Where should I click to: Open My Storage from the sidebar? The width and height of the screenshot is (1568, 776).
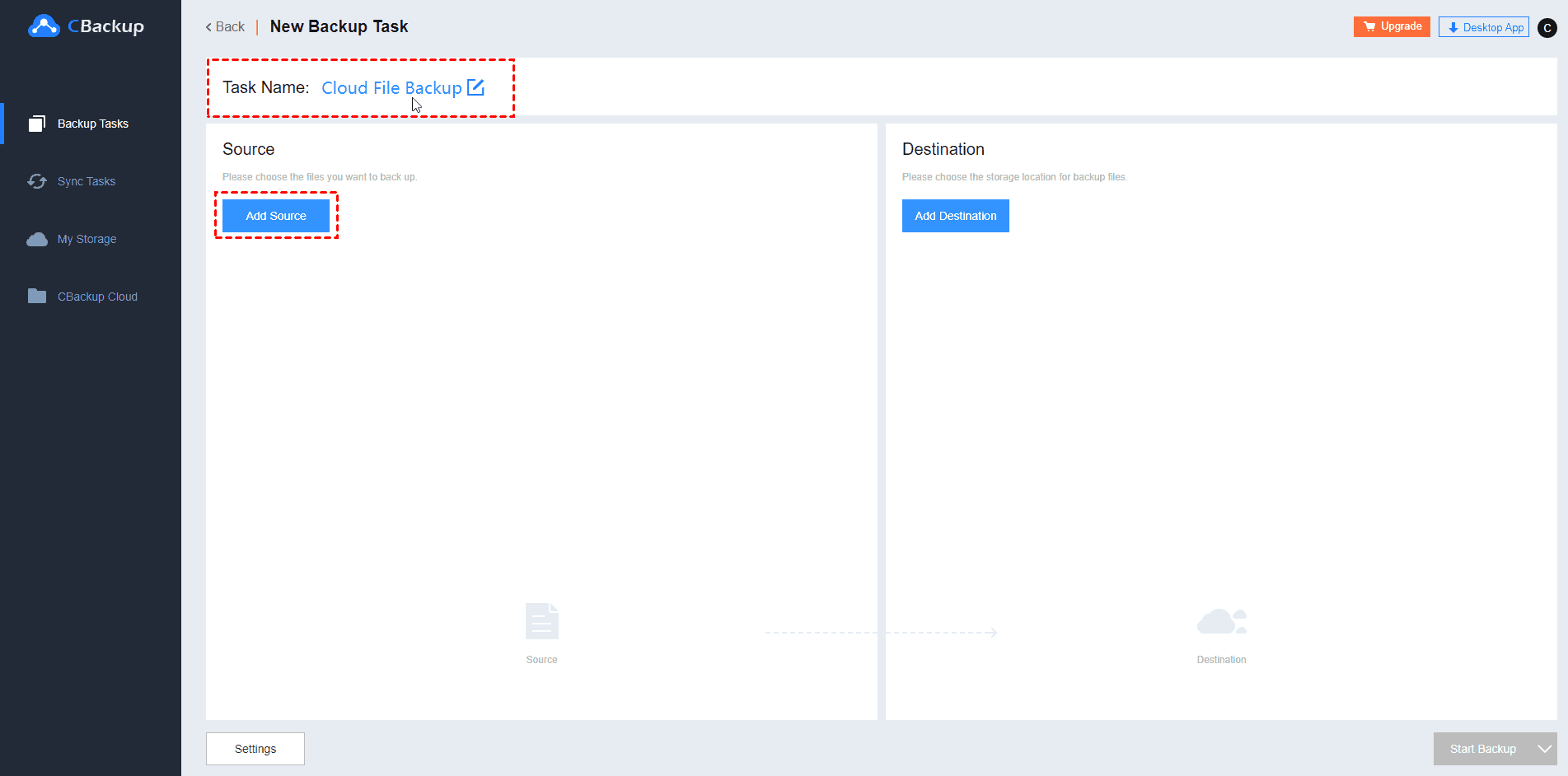pyautogui.click(x=37, y=238)
